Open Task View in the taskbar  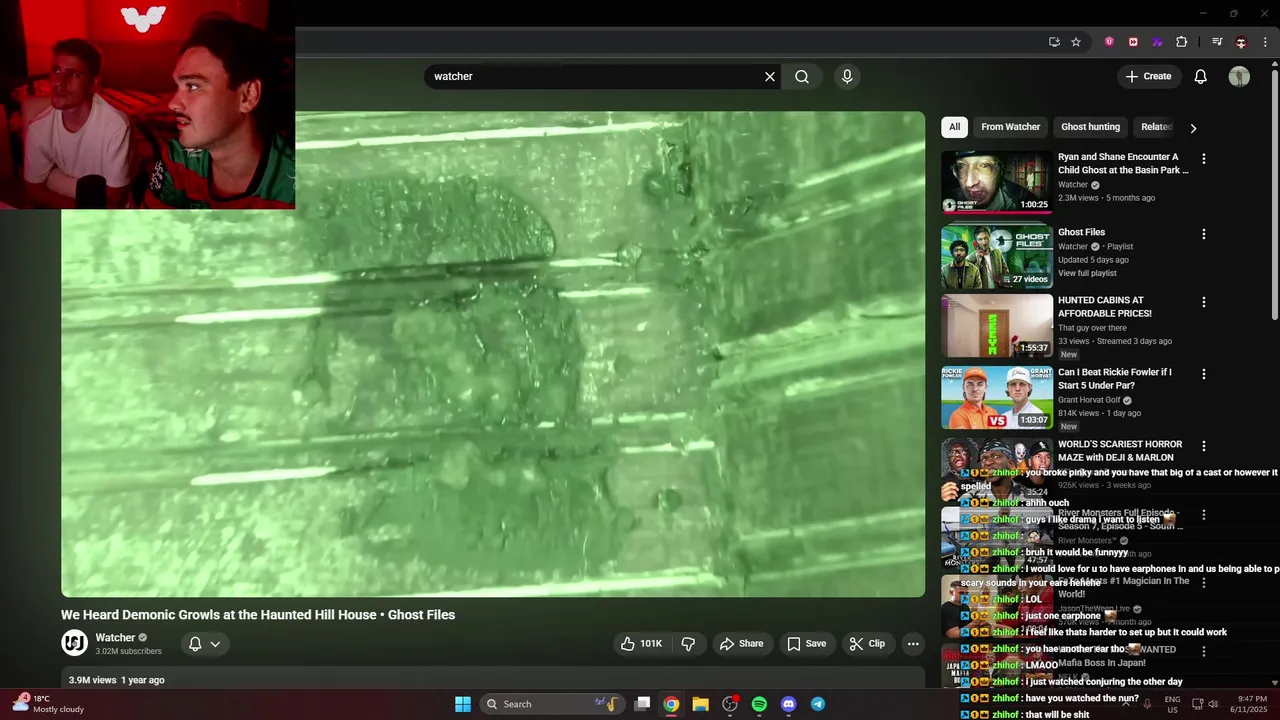(643, 704)
